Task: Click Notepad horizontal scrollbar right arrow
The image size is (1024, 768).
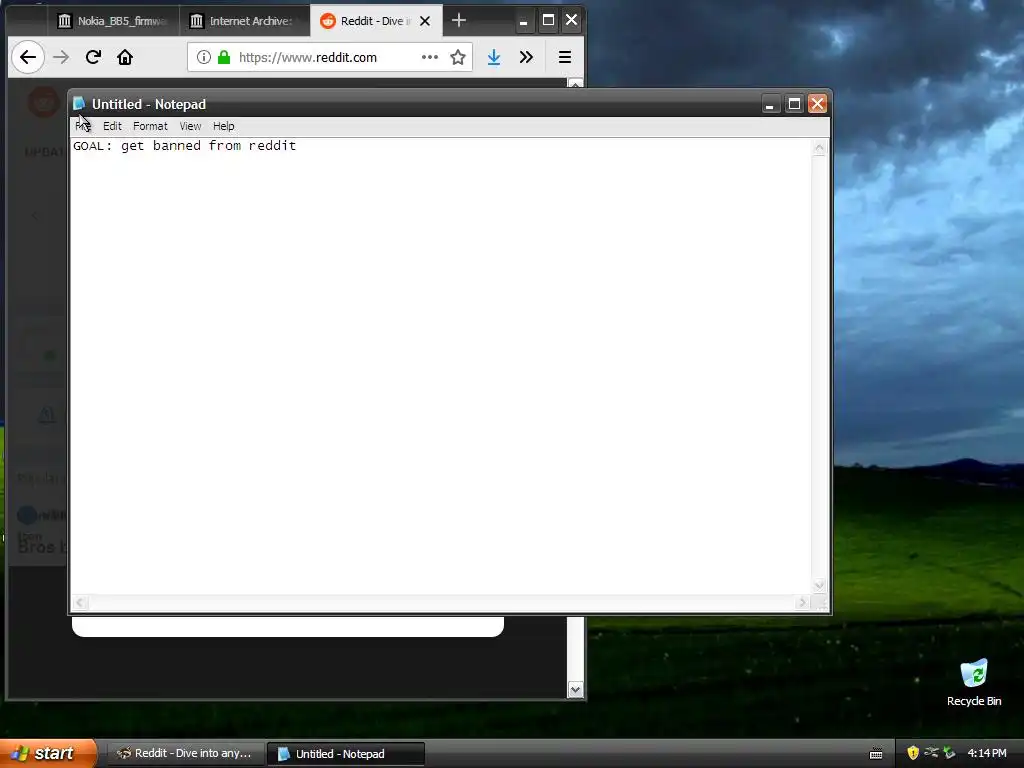Action: [x=803, y=603]
